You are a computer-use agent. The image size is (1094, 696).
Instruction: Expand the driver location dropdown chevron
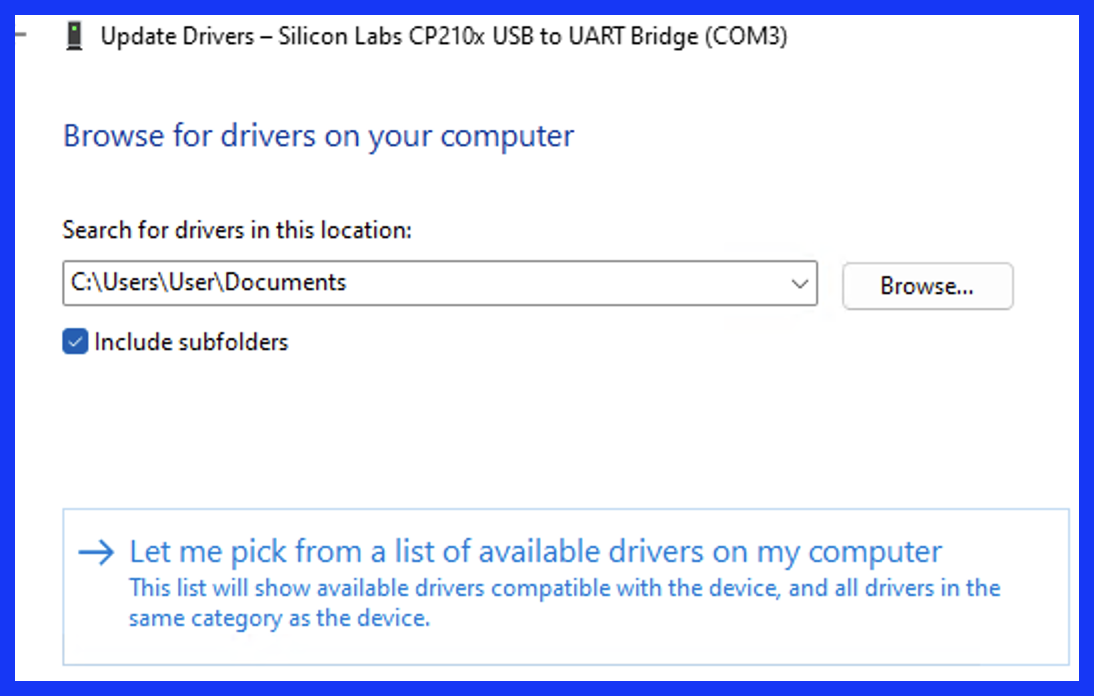tap(800, 283)
